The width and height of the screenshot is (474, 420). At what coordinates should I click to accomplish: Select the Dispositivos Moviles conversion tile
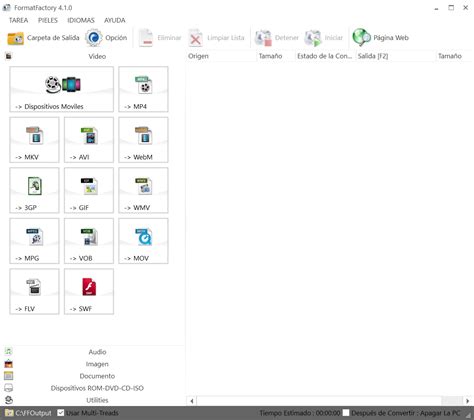coord(62,89)
